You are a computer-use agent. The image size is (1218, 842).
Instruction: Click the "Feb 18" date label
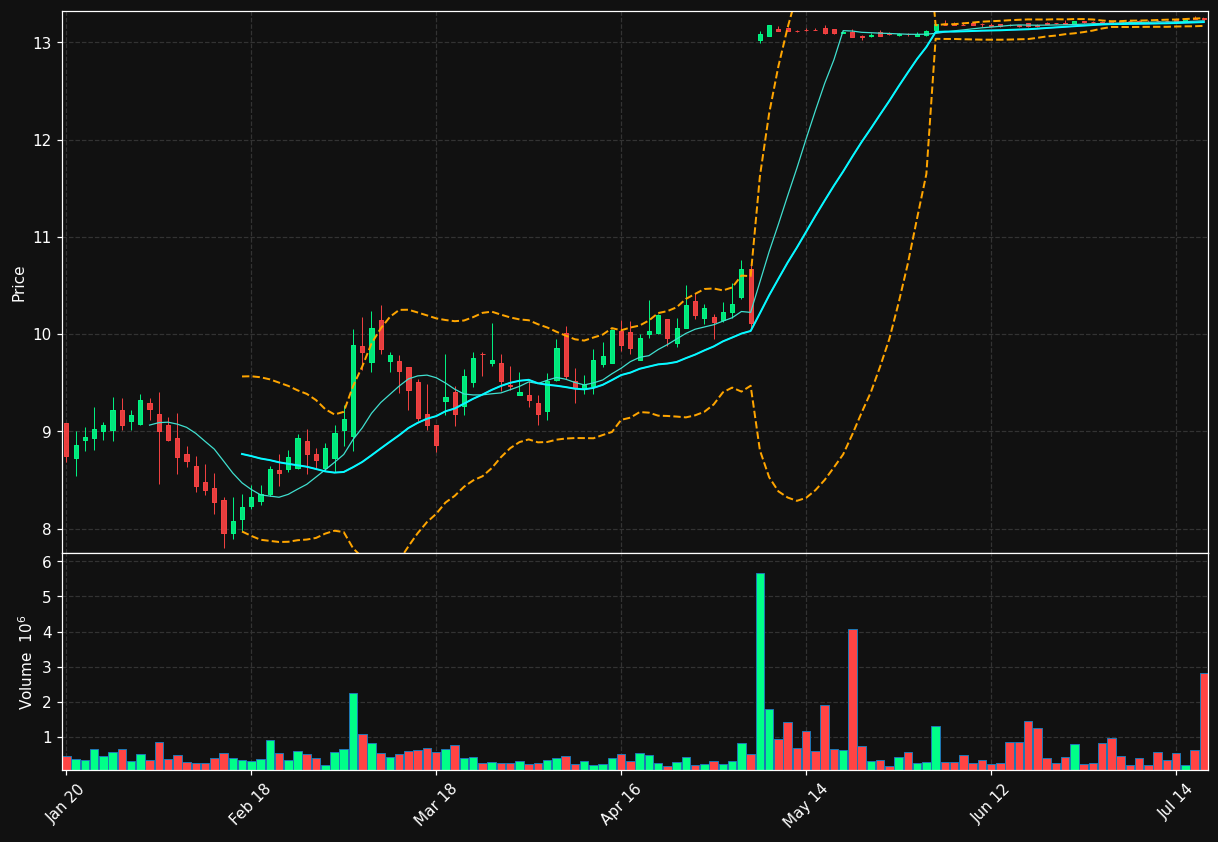(x=248, y=803)
